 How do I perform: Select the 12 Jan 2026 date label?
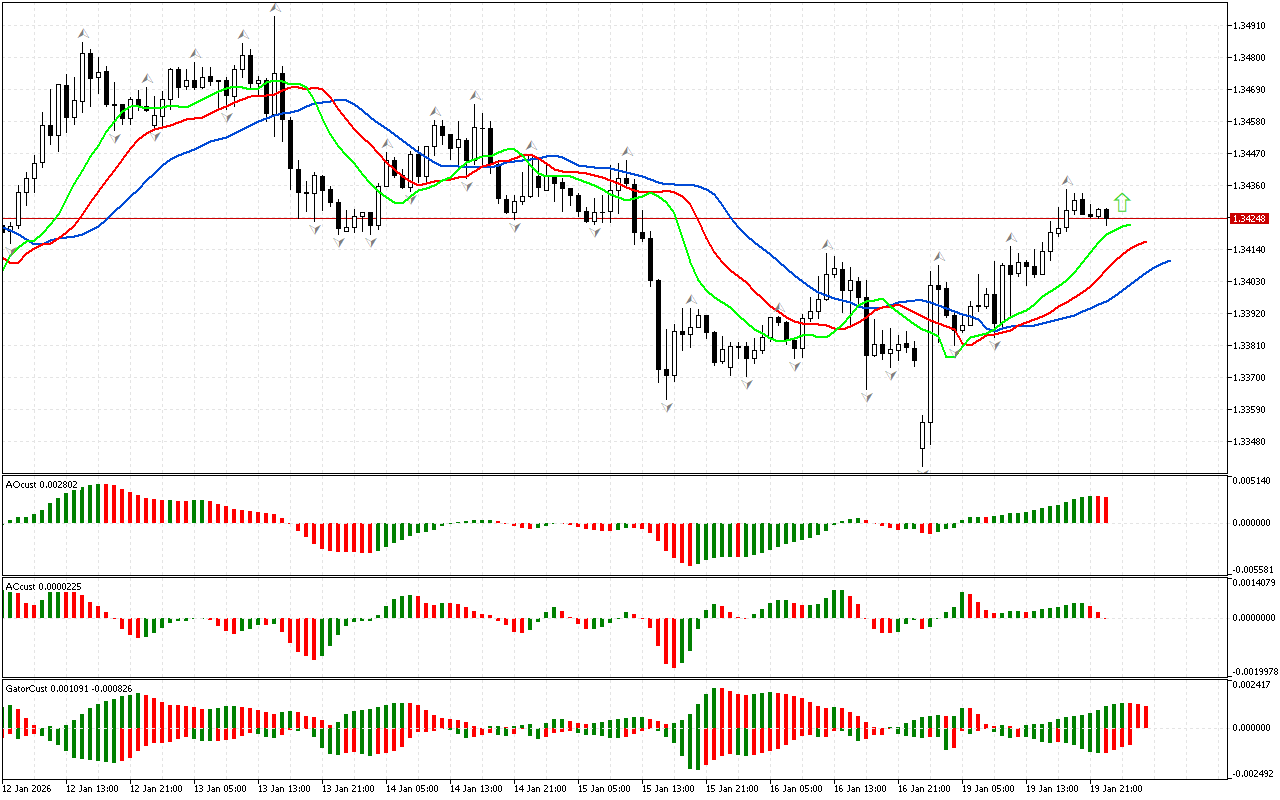coord(27,788)
